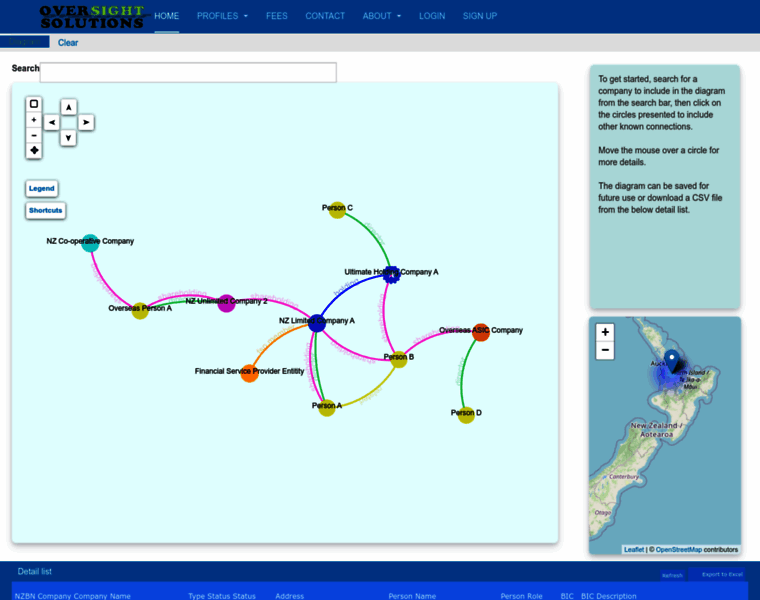
Task: Click the Clear button
Action: pyautogui.click(x=68, y=42)
